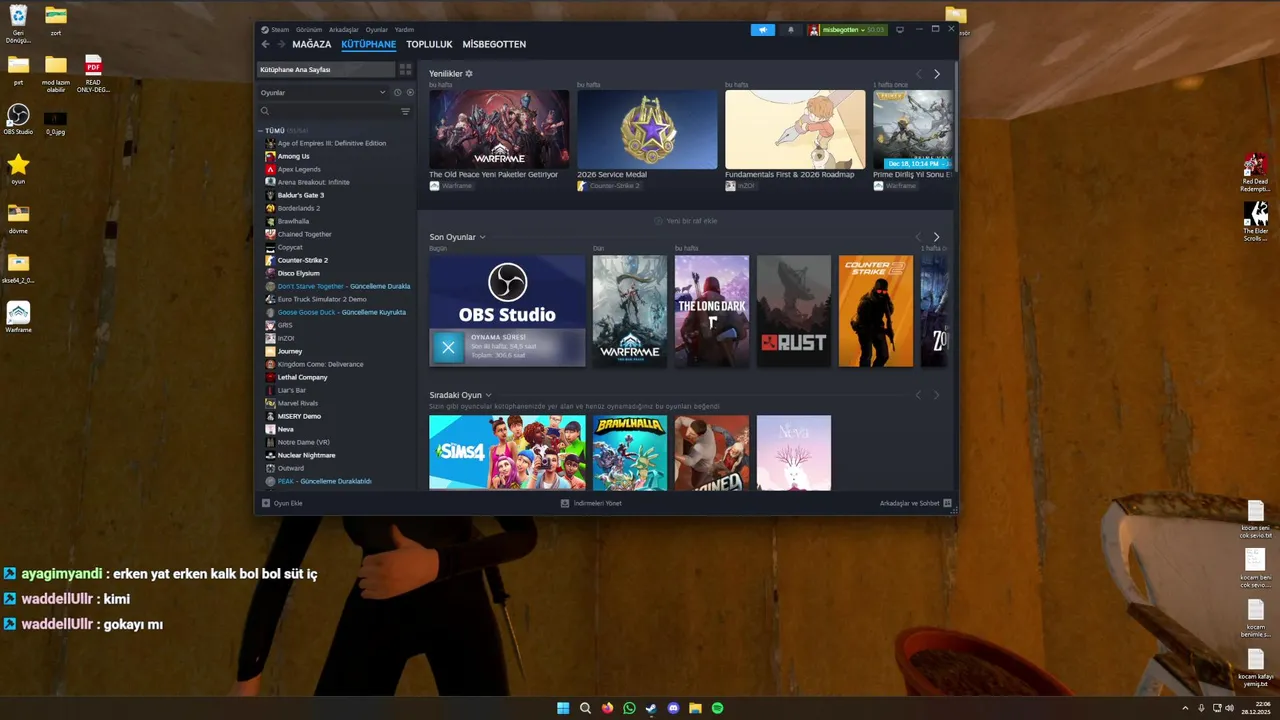Open the Brawlhalla suggested game tile

coord(630,452)
